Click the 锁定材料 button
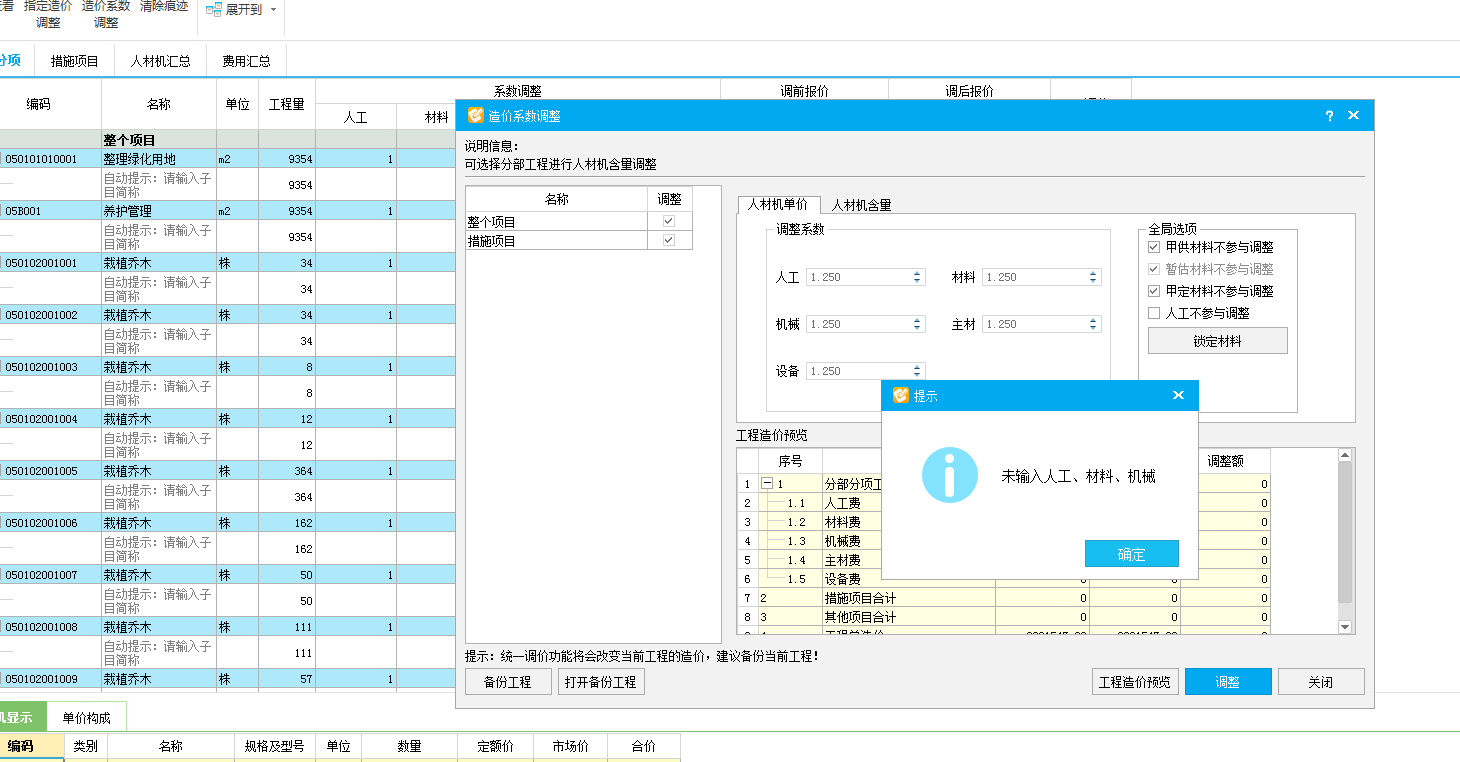Image resolution: width=1460 pixels, height=762 pixels. 1217,341
